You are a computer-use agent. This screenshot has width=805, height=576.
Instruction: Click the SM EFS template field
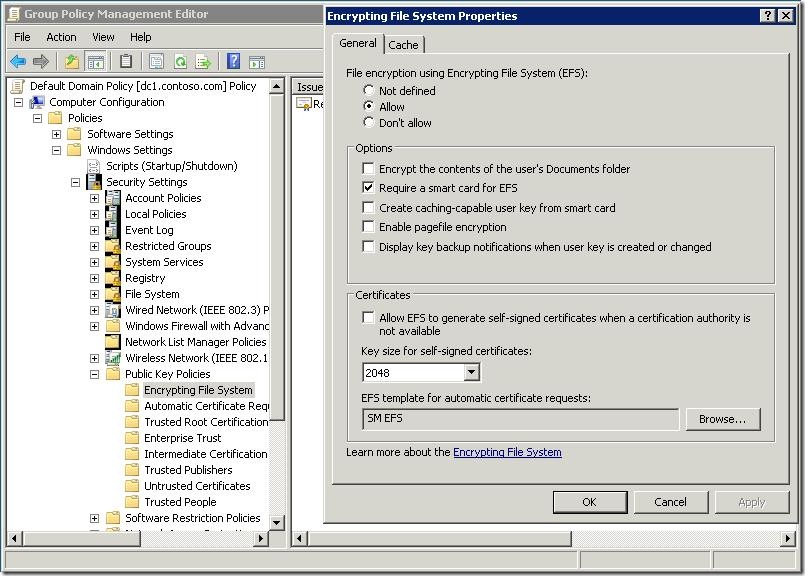(x=520, y=419)
